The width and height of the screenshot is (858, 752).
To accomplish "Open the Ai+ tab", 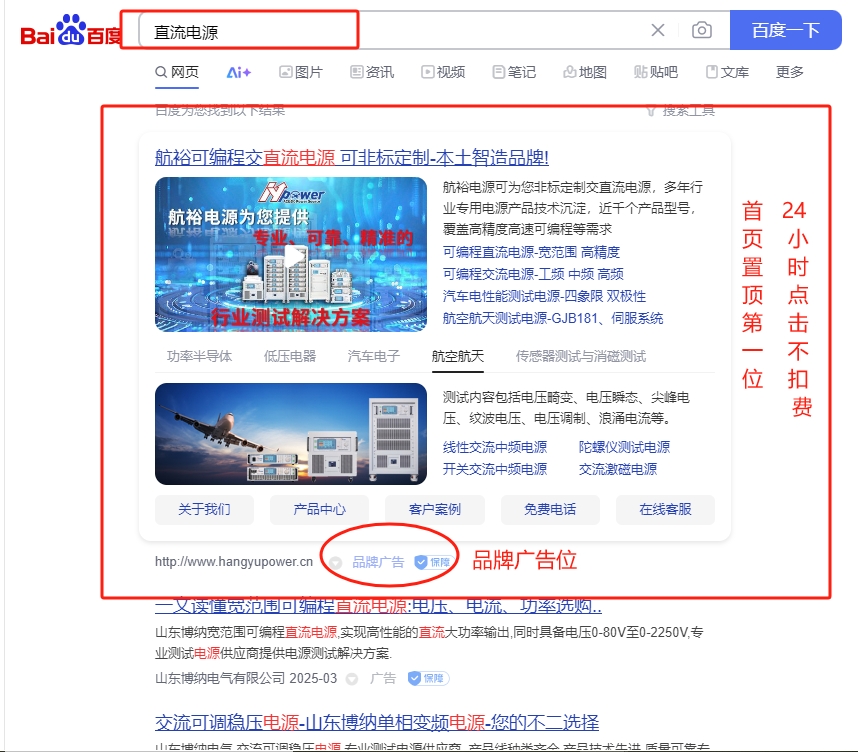I will 239,72.
